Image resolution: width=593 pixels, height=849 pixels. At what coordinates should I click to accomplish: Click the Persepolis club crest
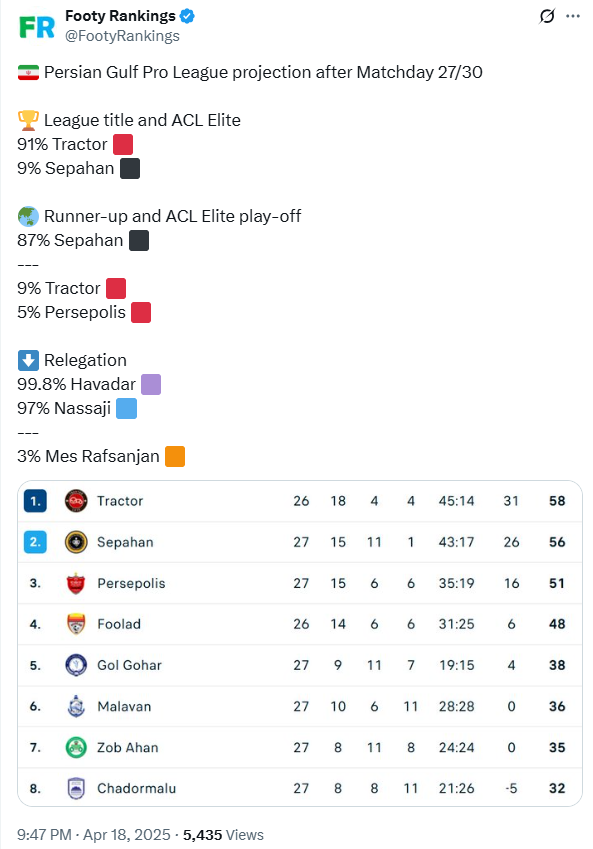pos(76,583)
